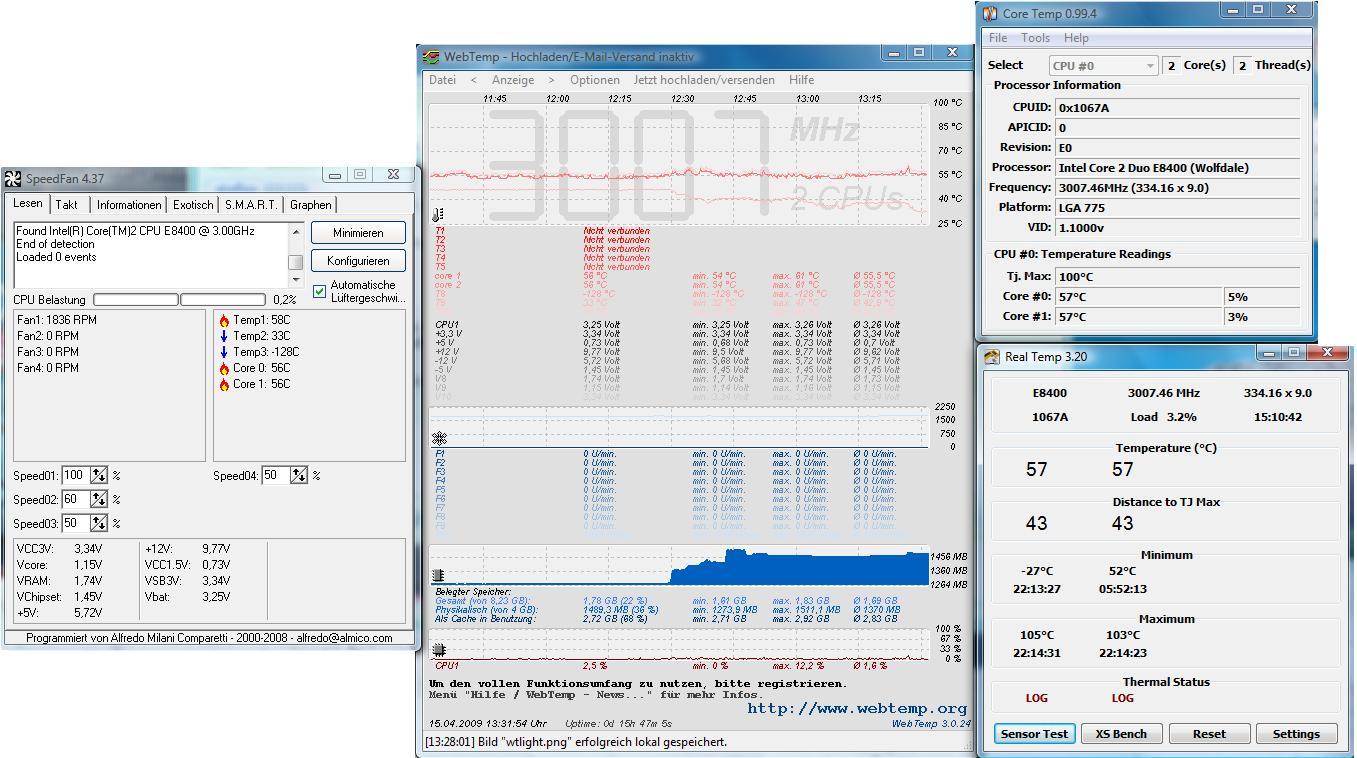The image size is (1357, 758).
Task: Switch to the Lesen tab in SpeedFan
Action: pyautogui.click(x=28, y=203)
